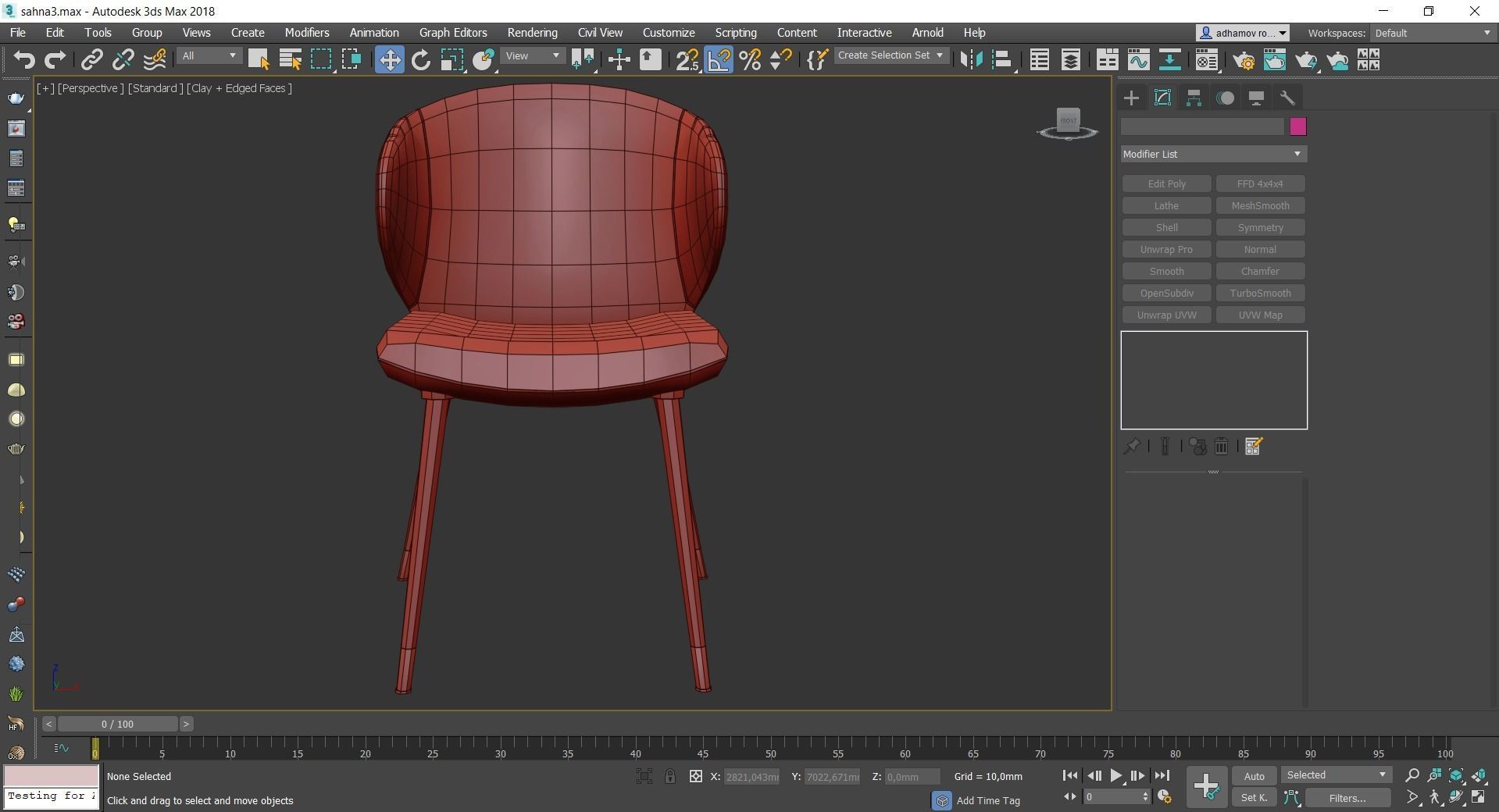Toggle Auto Key mode
The height and width of the screenshot is (812, 1499).
tap(1254, 775)
